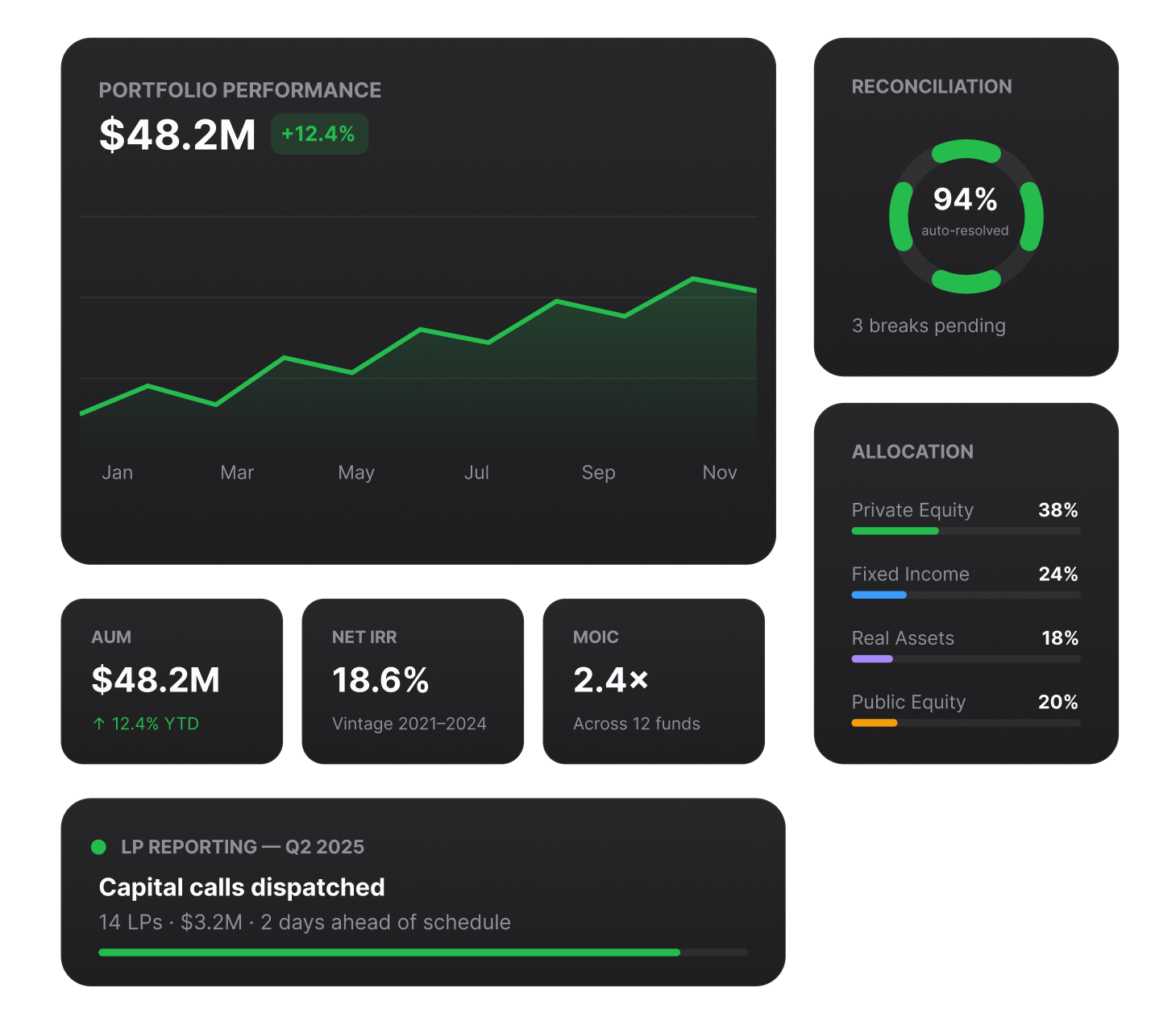The height and width of the screenshot is (1017, 1176).
Task: Select the Fixed Income blue allocation bar
Action: click(x=966, y=595)
